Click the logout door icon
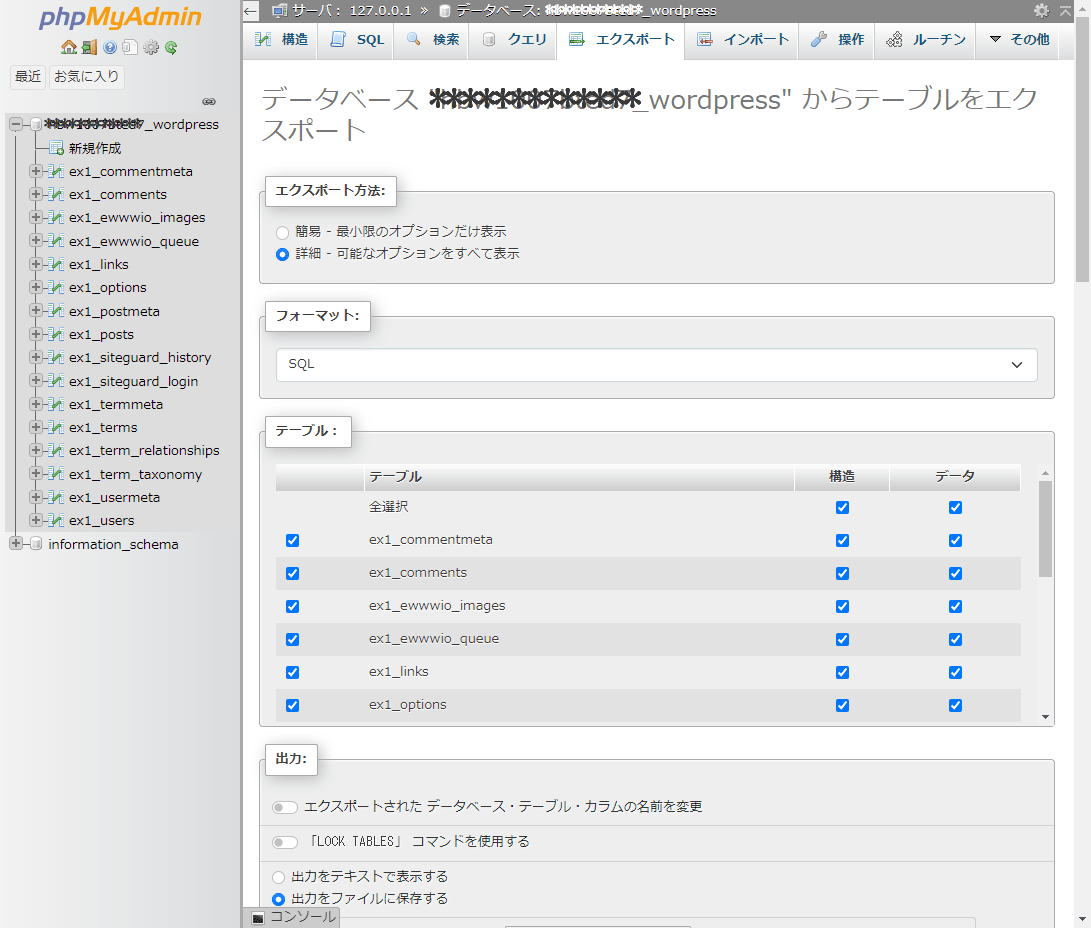The image size is (1091, 928). click(89, 47)
